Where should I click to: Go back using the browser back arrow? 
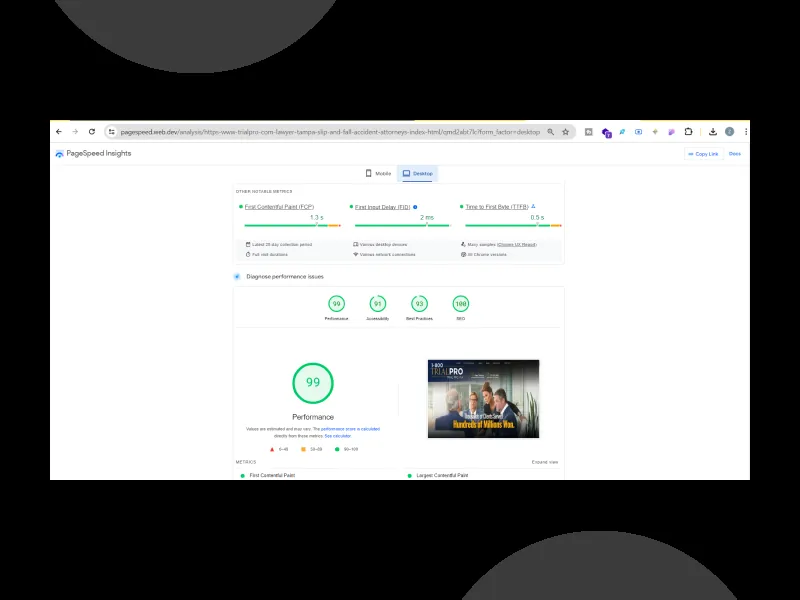(x=59, y=132)
